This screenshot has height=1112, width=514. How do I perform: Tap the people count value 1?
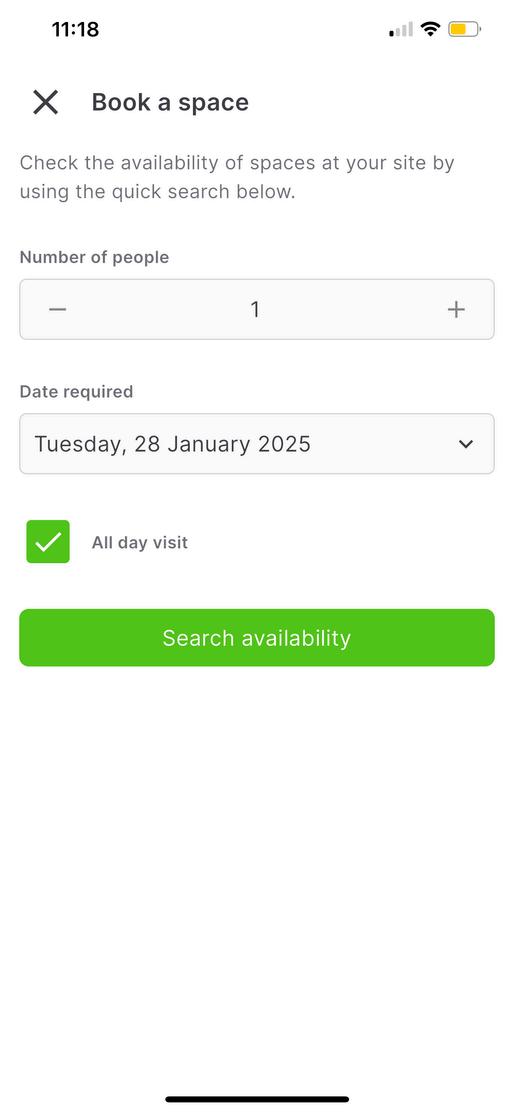tap(255, 309)
